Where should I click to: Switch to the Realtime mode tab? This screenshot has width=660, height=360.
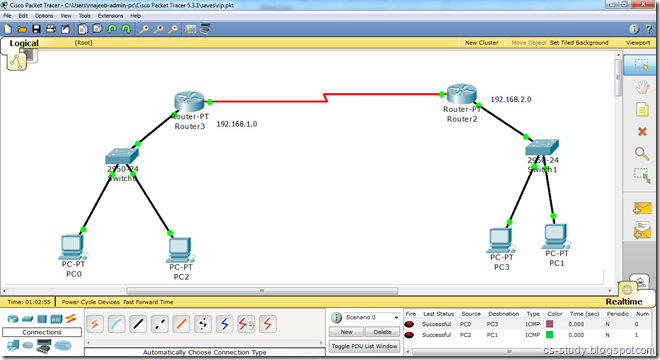(x=624, y=301)
